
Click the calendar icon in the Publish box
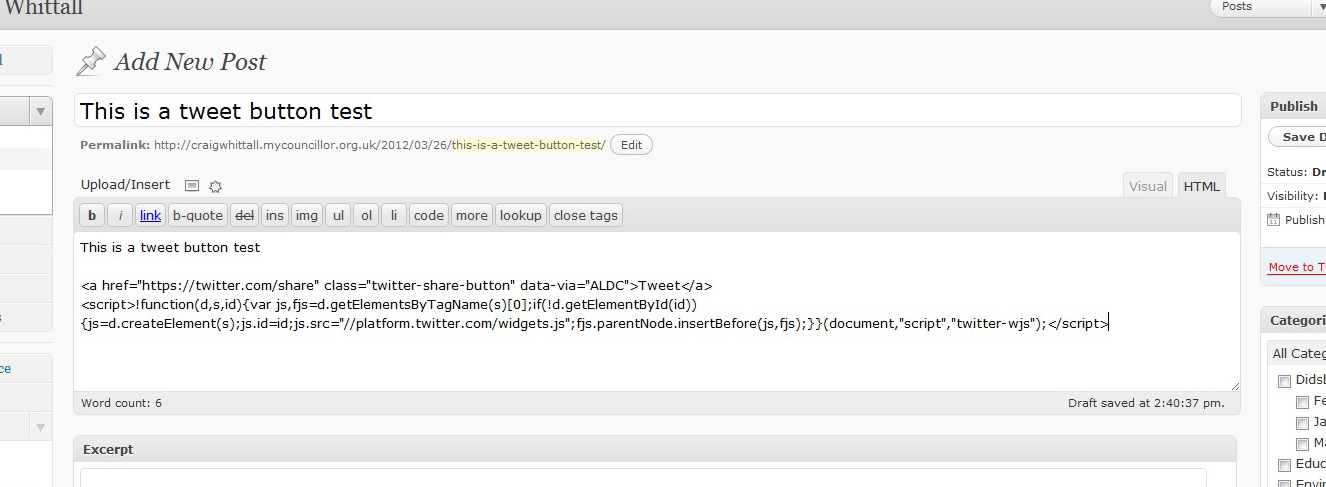[1273, 220]
